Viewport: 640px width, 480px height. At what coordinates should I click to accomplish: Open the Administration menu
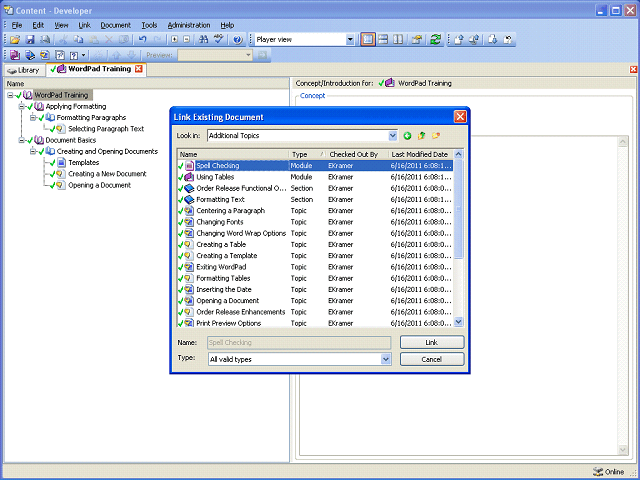[189, 25]
